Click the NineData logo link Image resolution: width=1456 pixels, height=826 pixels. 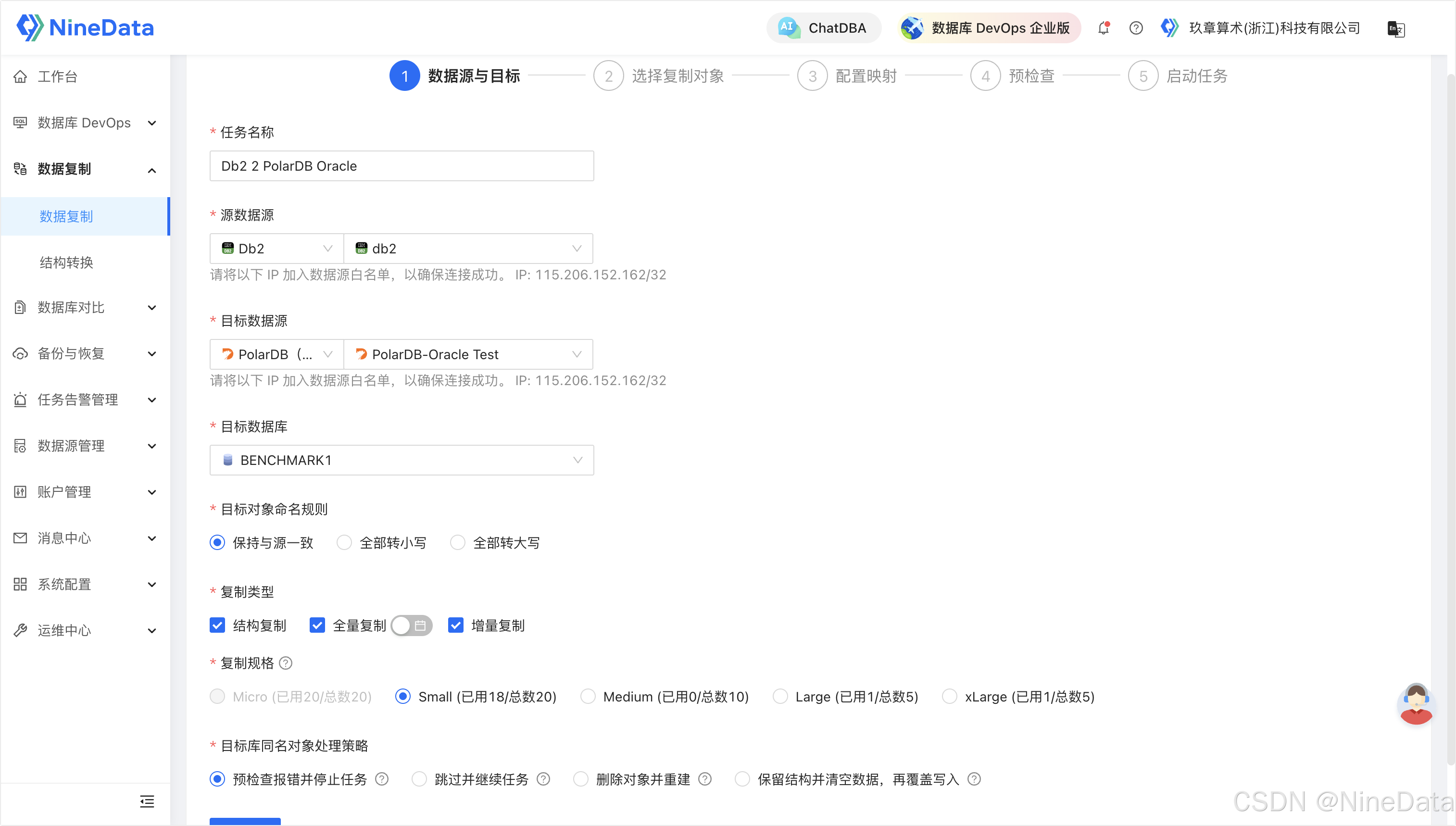(85, 27)
